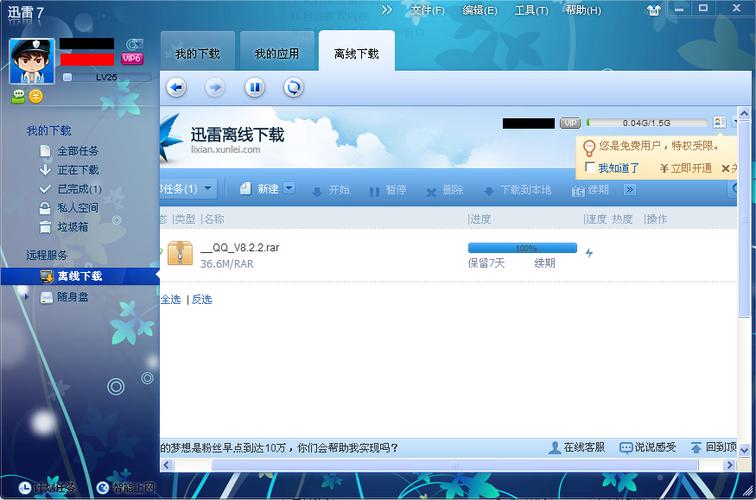Click the lightning speed-up icon
The height and width of the screenshot is (500, 756).
click(589, 253)
